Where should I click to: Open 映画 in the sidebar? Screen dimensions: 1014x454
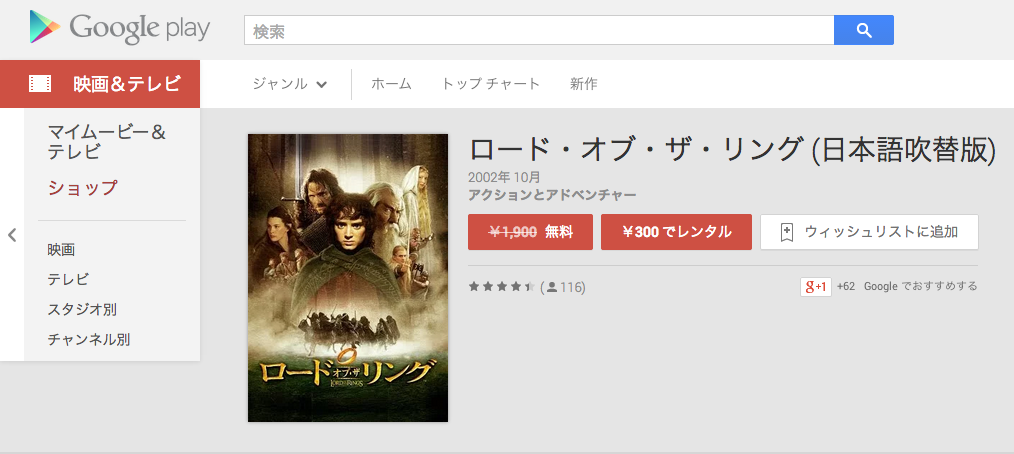tap(61, 250)
